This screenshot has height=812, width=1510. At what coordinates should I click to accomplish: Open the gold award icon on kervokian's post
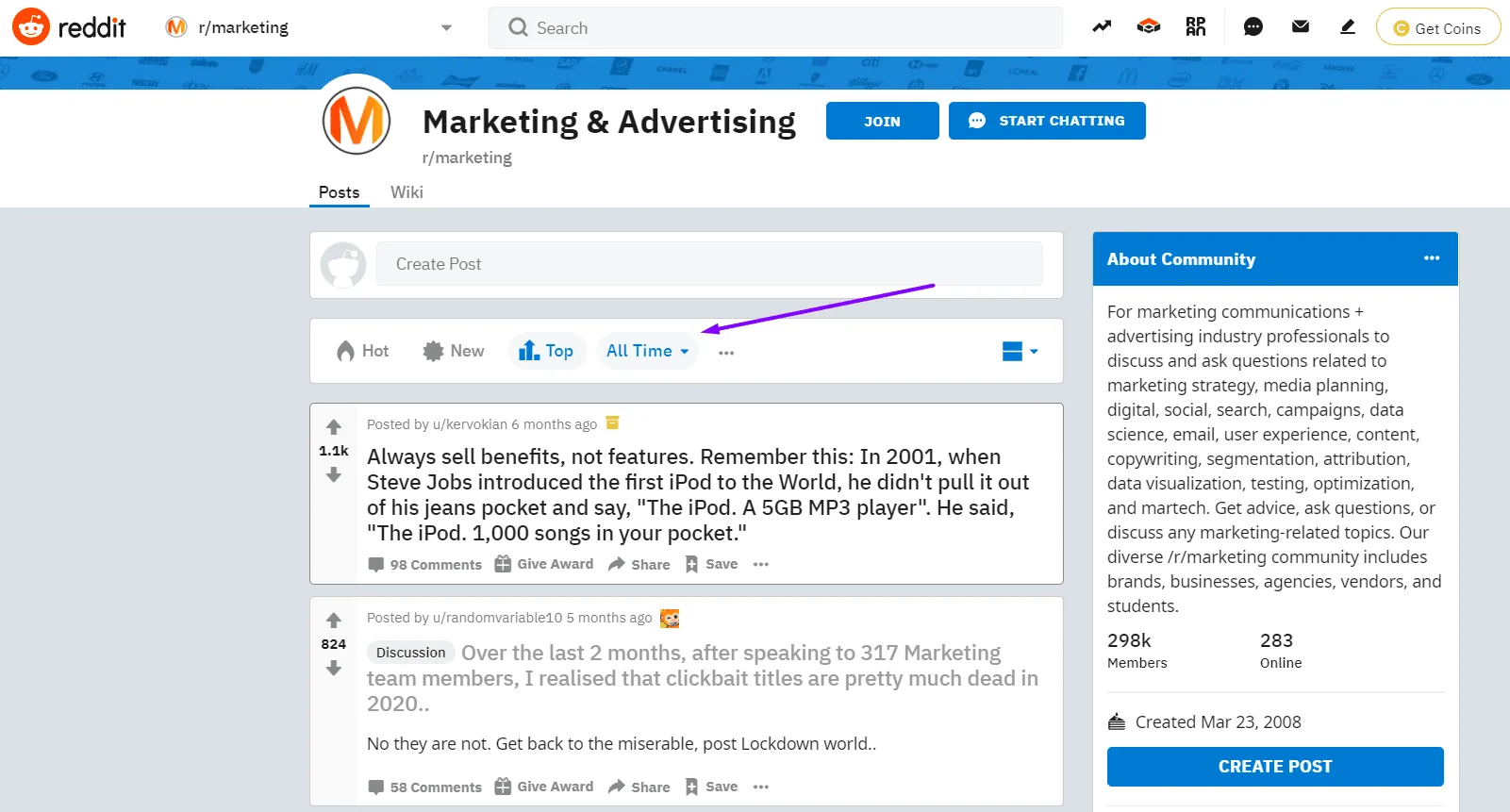click(613, 423)
